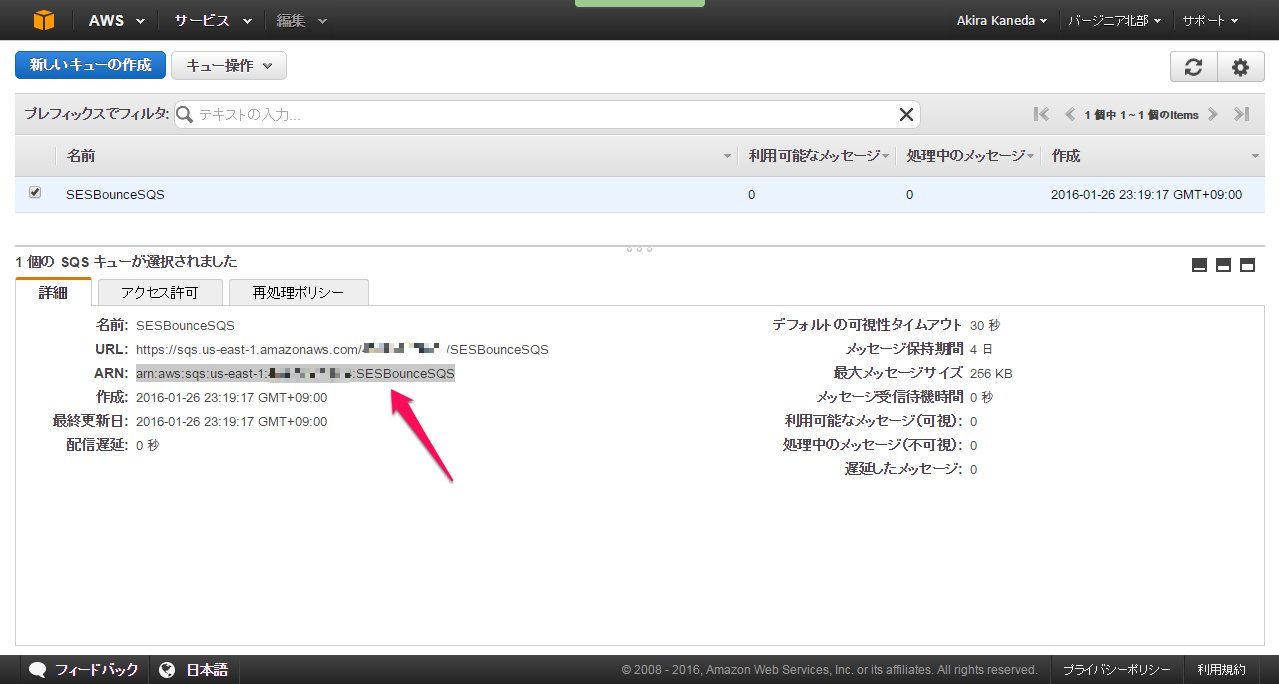Click the AWS orange cube logo

click(42, 20)
